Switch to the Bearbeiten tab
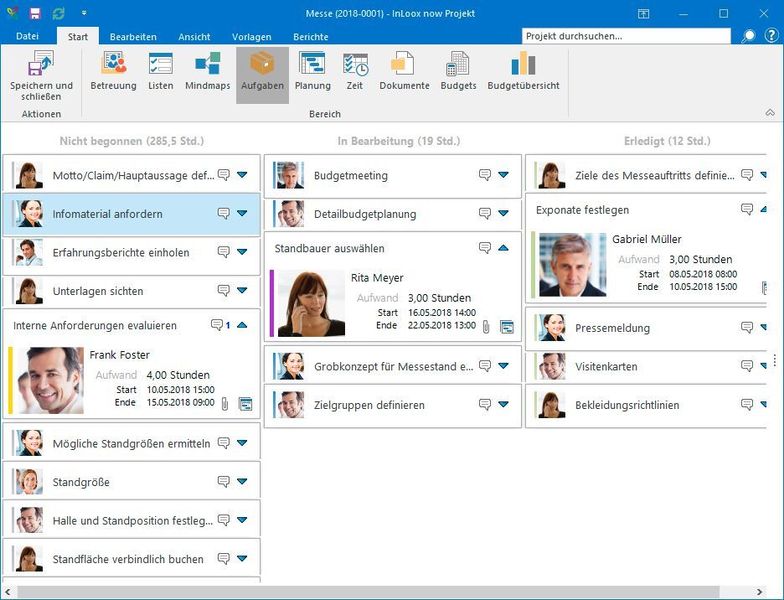784x600 pixels. tap(133, 36)
